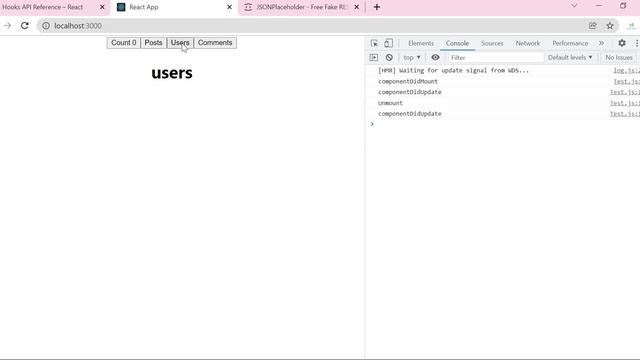
Task: View site information icon in address bar
Action: 46,26
